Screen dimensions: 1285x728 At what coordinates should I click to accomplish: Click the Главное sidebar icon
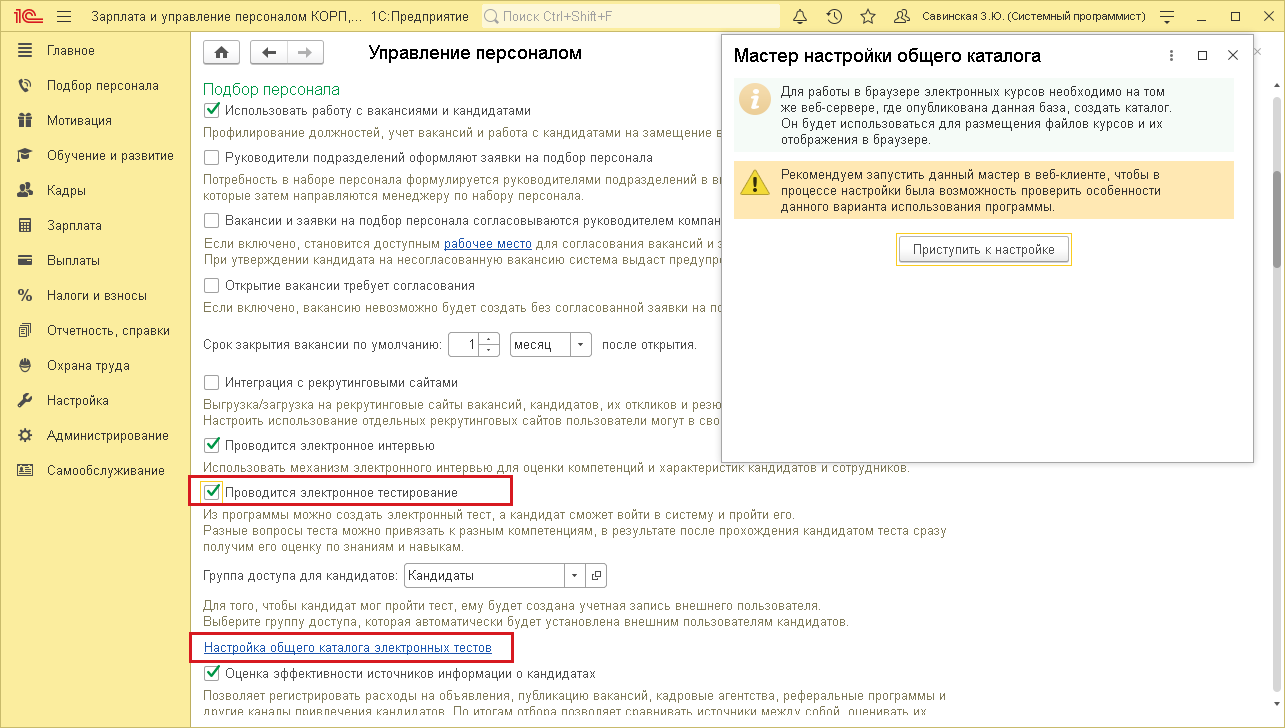coord(26,51)
